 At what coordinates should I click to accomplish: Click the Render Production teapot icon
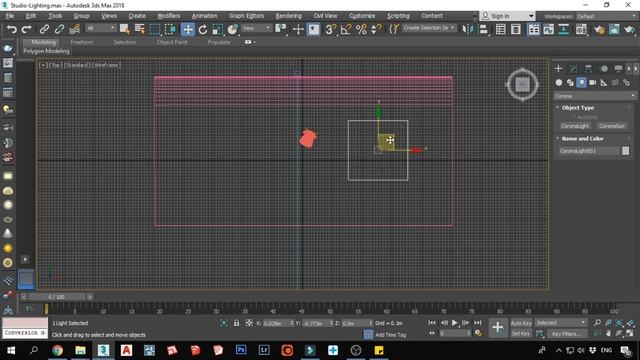[629, 29]
